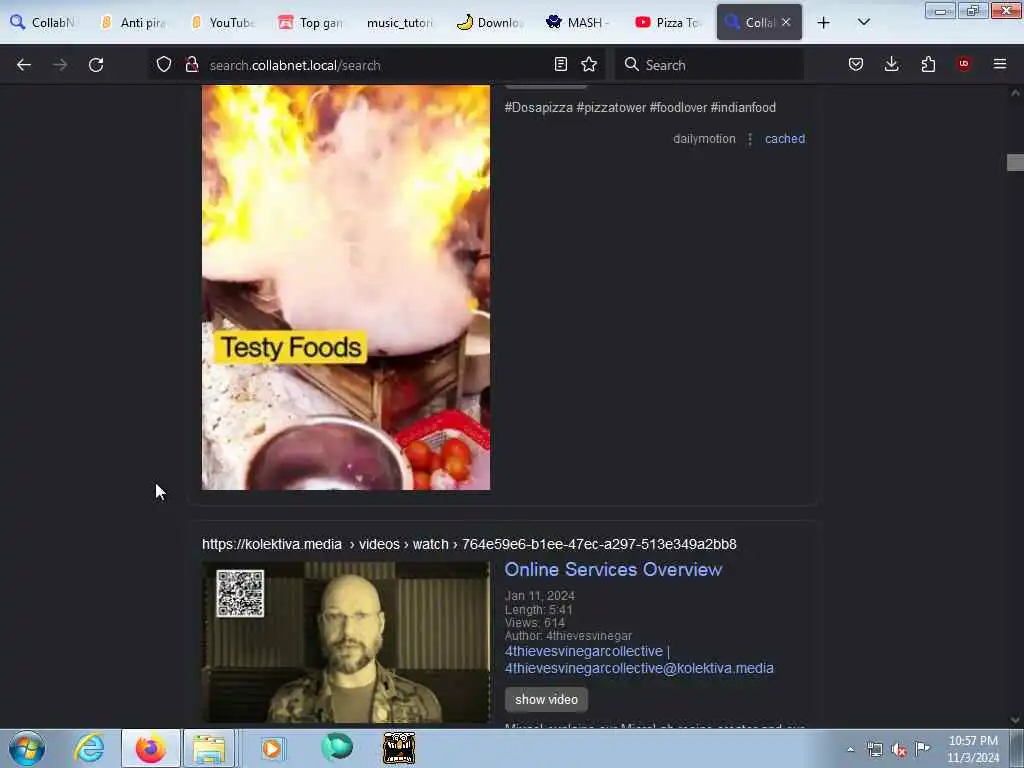Viewport: 1024px width, 768px height.
Task: Open the tracking protection shield icon
Action: [x=164, y=64]
